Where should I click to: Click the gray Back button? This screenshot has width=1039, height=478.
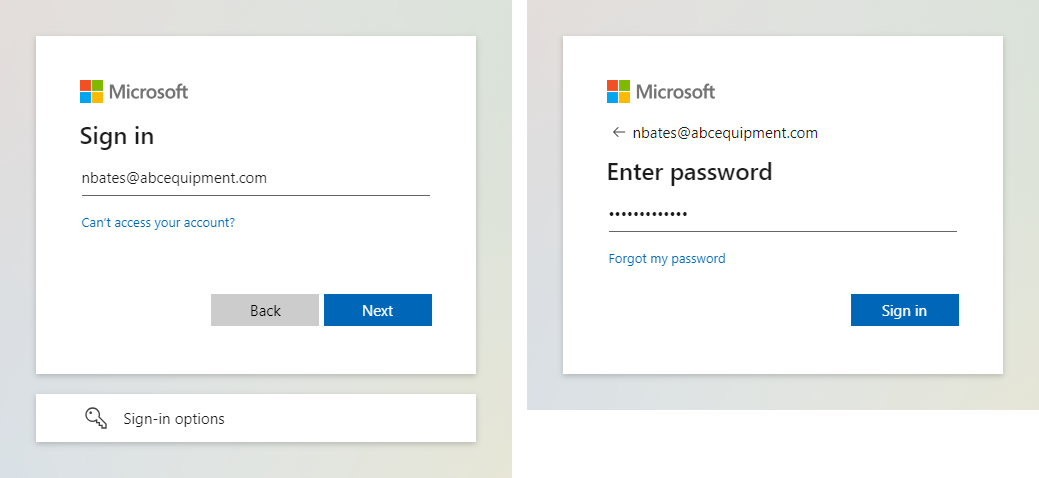coord(265,310)
